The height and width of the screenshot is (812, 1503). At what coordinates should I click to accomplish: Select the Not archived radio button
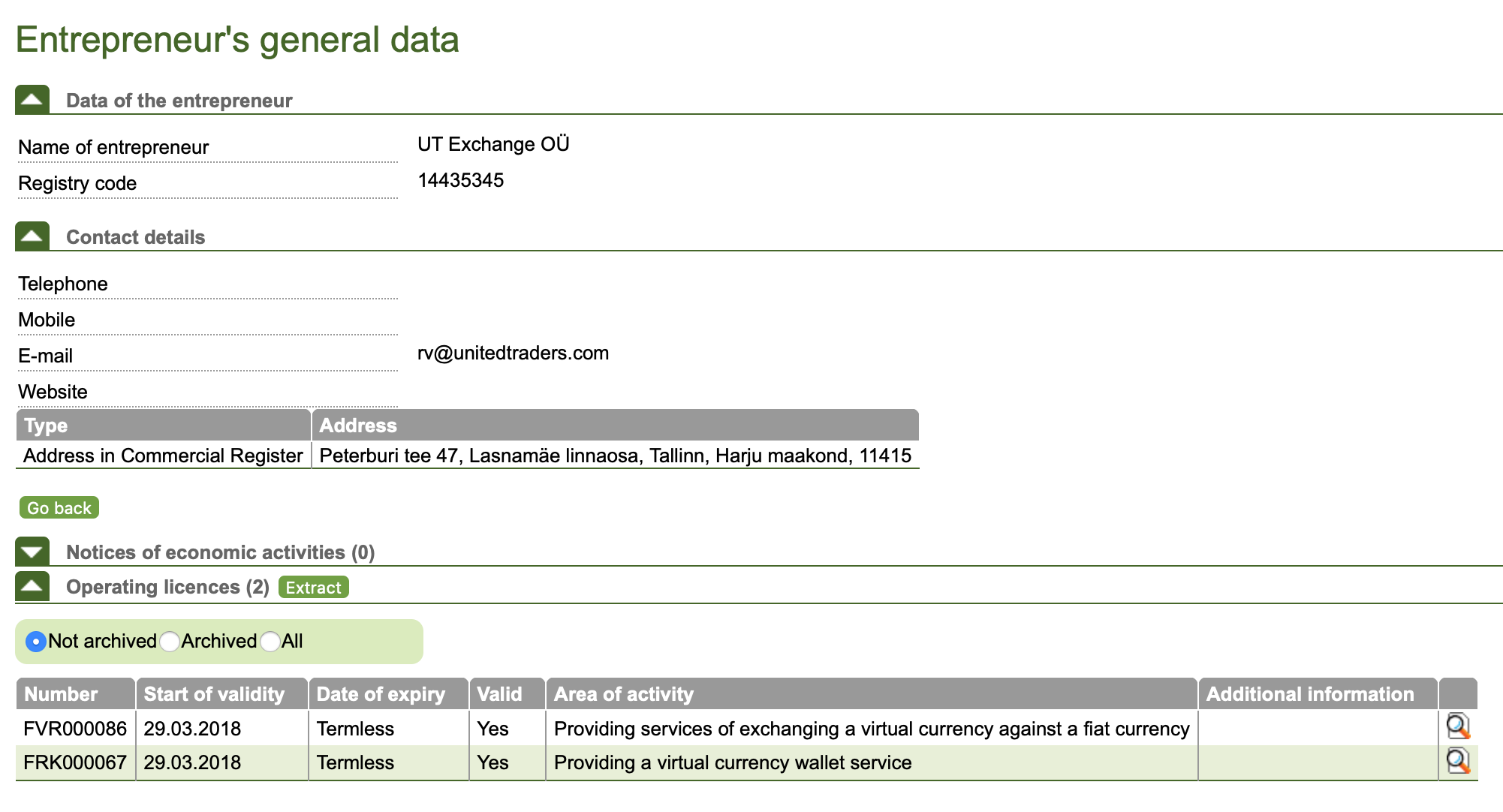point(35,642)
